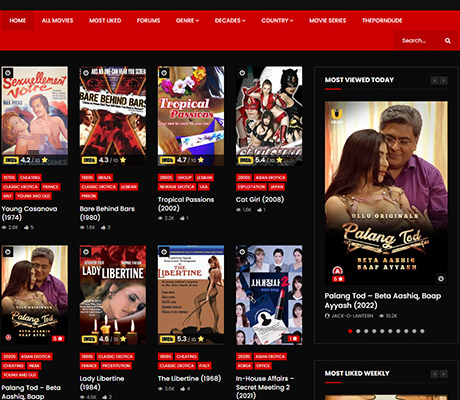Click watch-later icon on Young Casanova poster
Viewport: 460px width, 400px height.
point(8,73)
